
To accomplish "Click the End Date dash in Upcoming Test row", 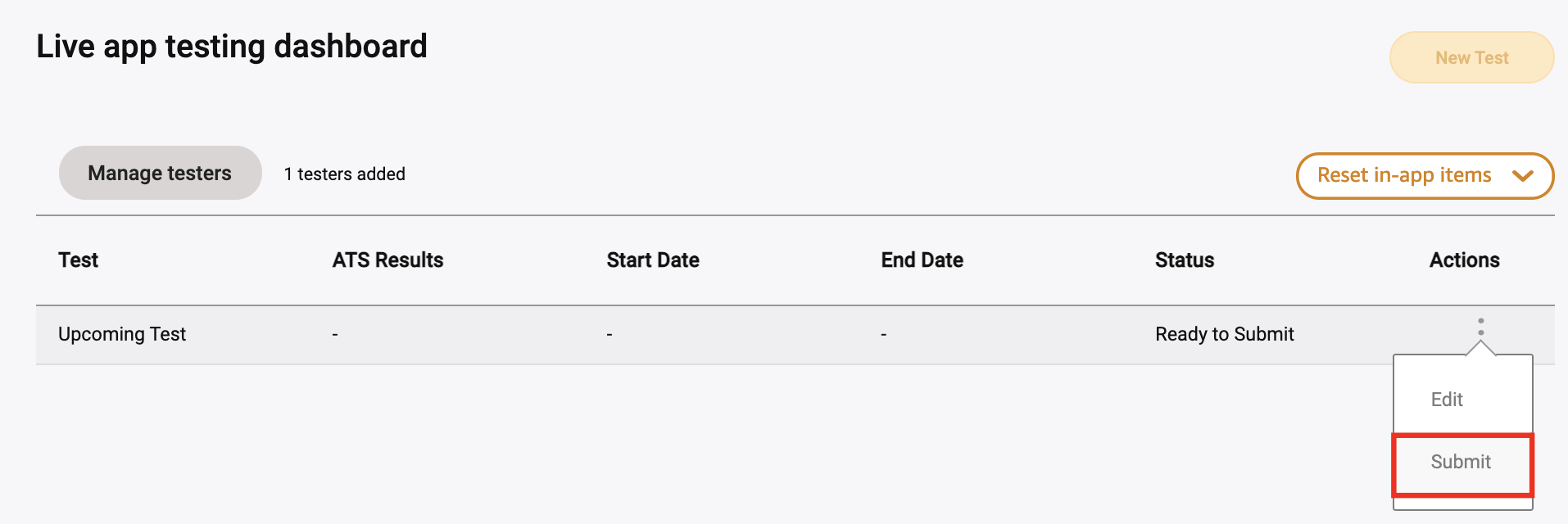I will pos(883,335).
